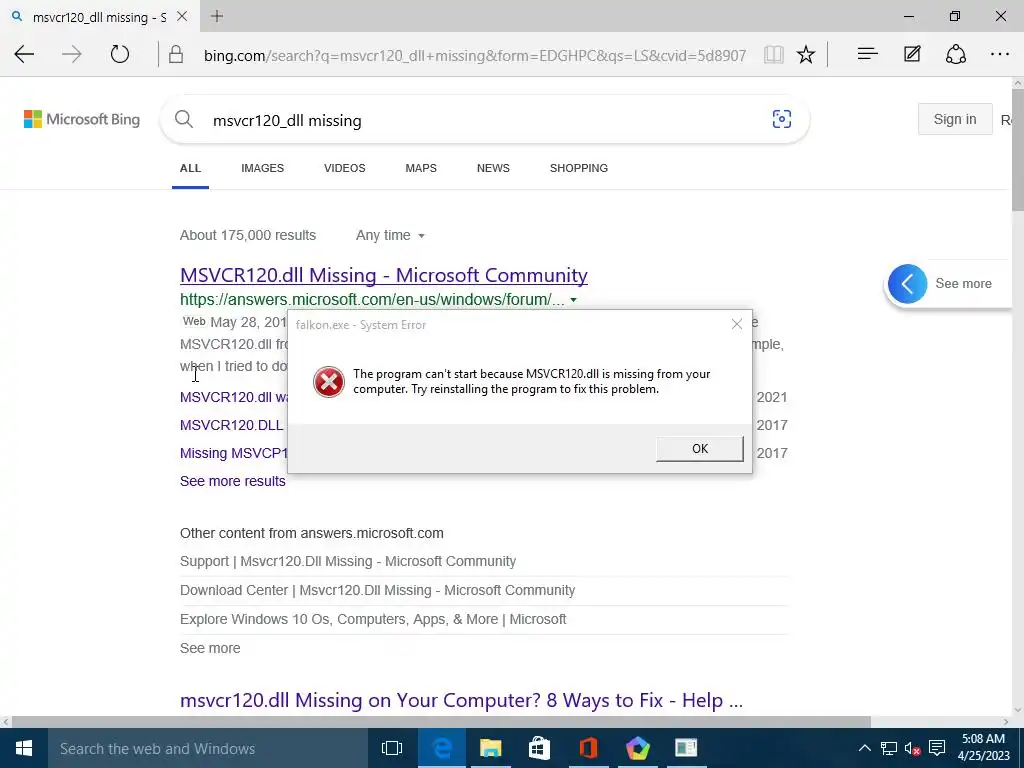This screenshot has width=1024, height=768.
Task: Click the horizontal page scrollbar
Action: coord(441,722)
